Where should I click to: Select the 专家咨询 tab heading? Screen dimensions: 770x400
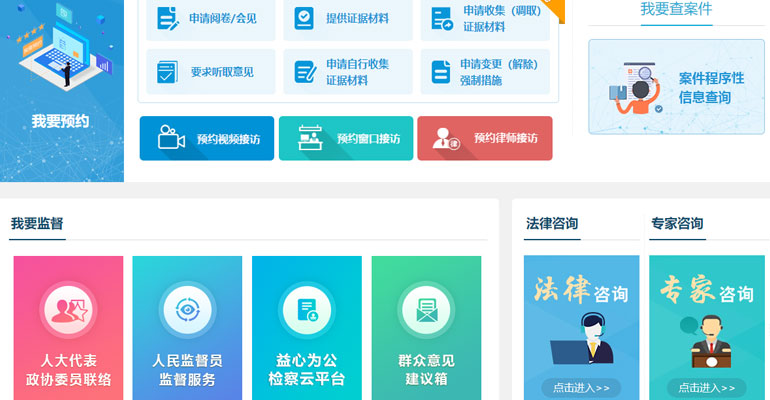(677, 224)
